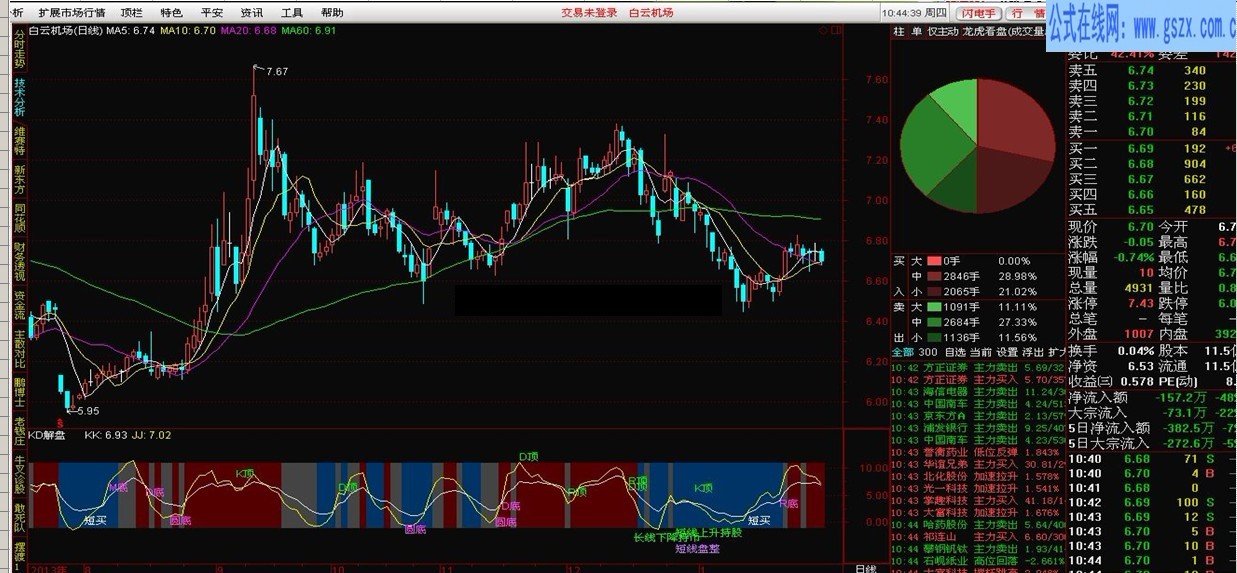
Task: Open the 老钱庄 sidebar tab
Action: tap(19, 432)
